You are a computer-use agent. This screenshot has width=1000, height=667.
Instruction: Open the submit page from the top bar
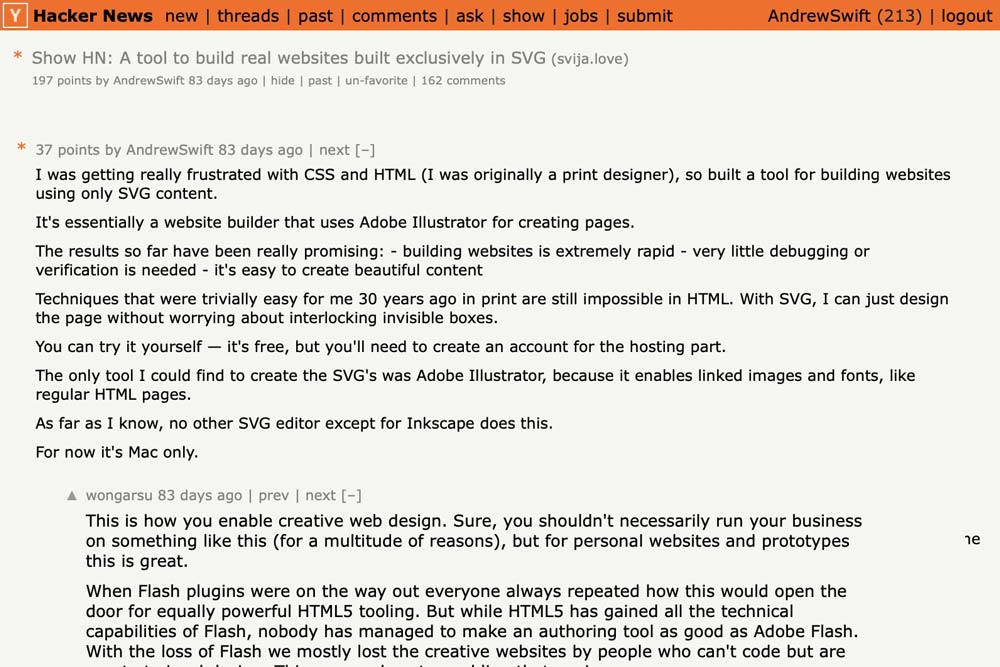pyautogui.click(x=644, y=16)
